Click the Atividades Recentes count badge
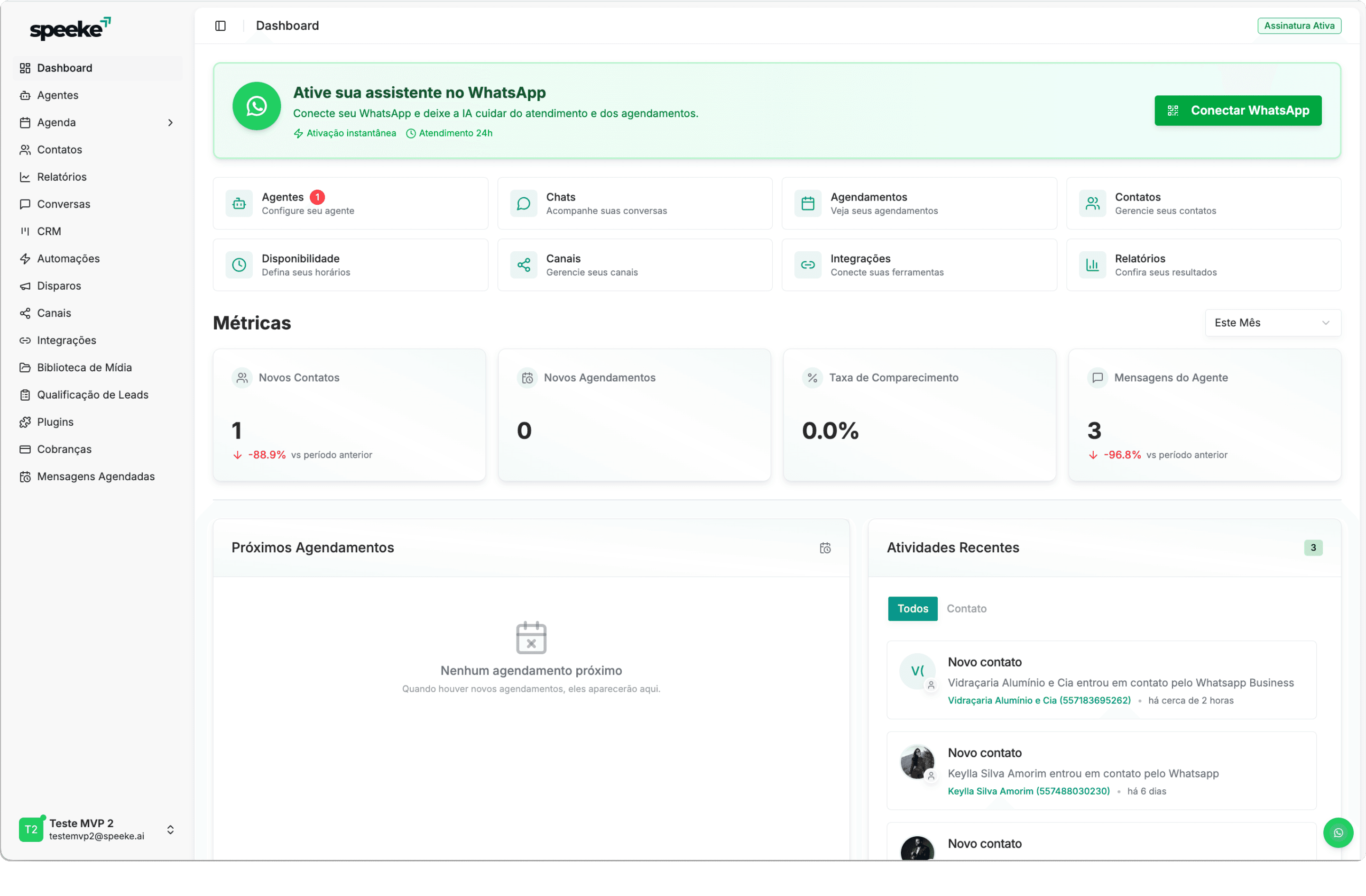Image resolution: width=1366 pixels, height=896 pixels. click(1313, 548)
